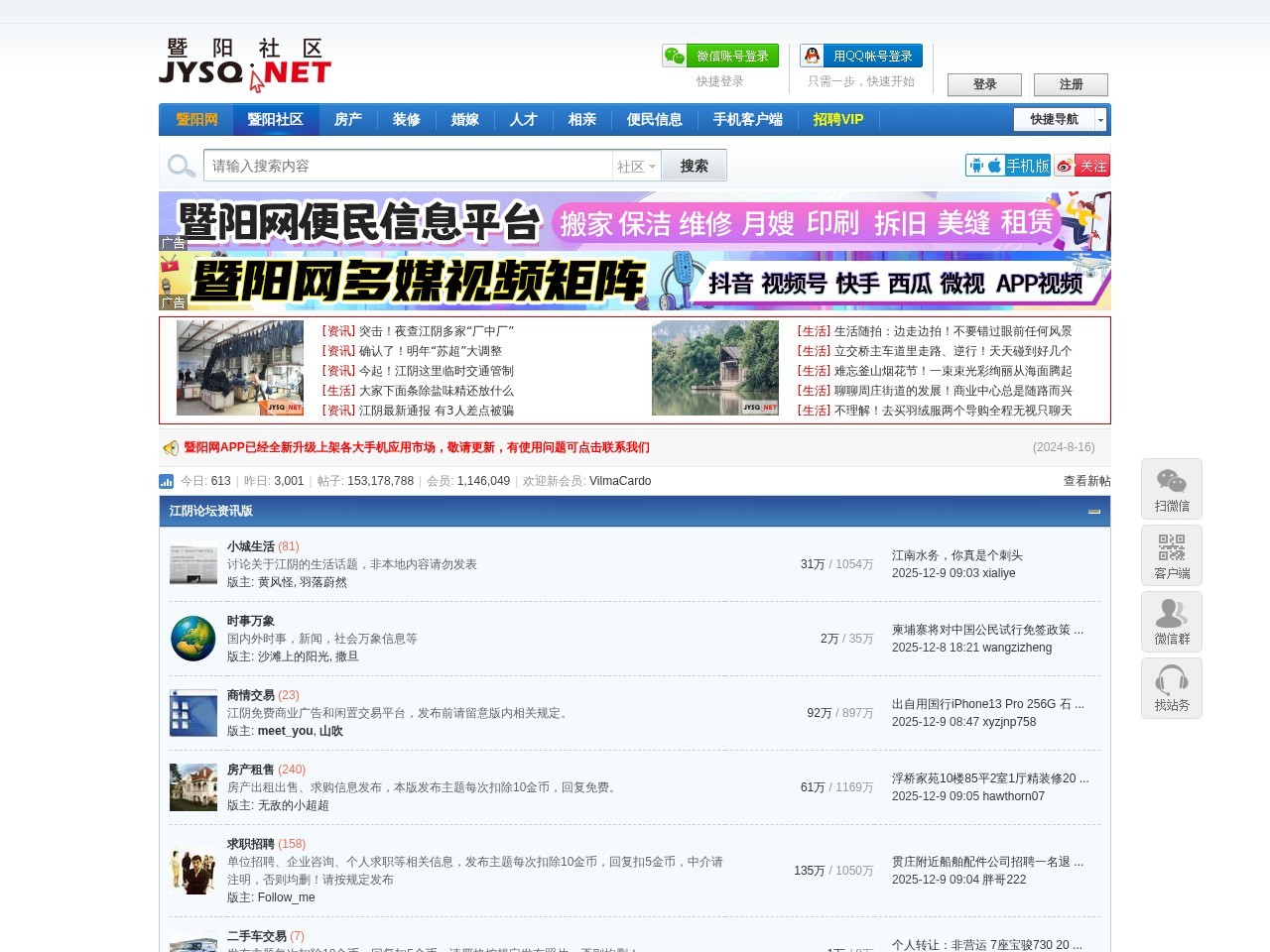Click the 找站务 headset support icon

[1172, 688]
